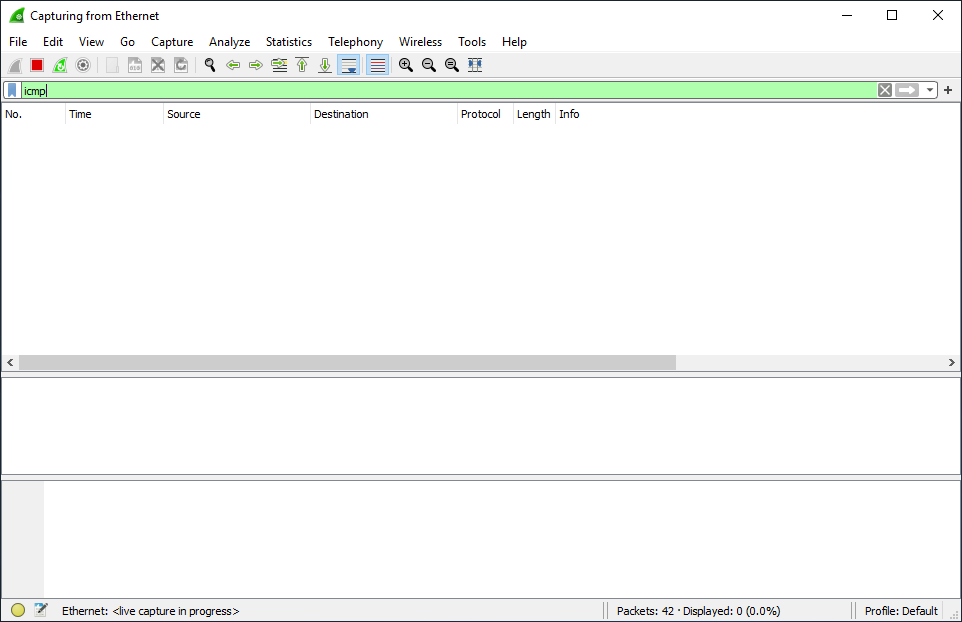Sort by the Info column header
This screenshot has width=962, height=622.
click(758, 114)
